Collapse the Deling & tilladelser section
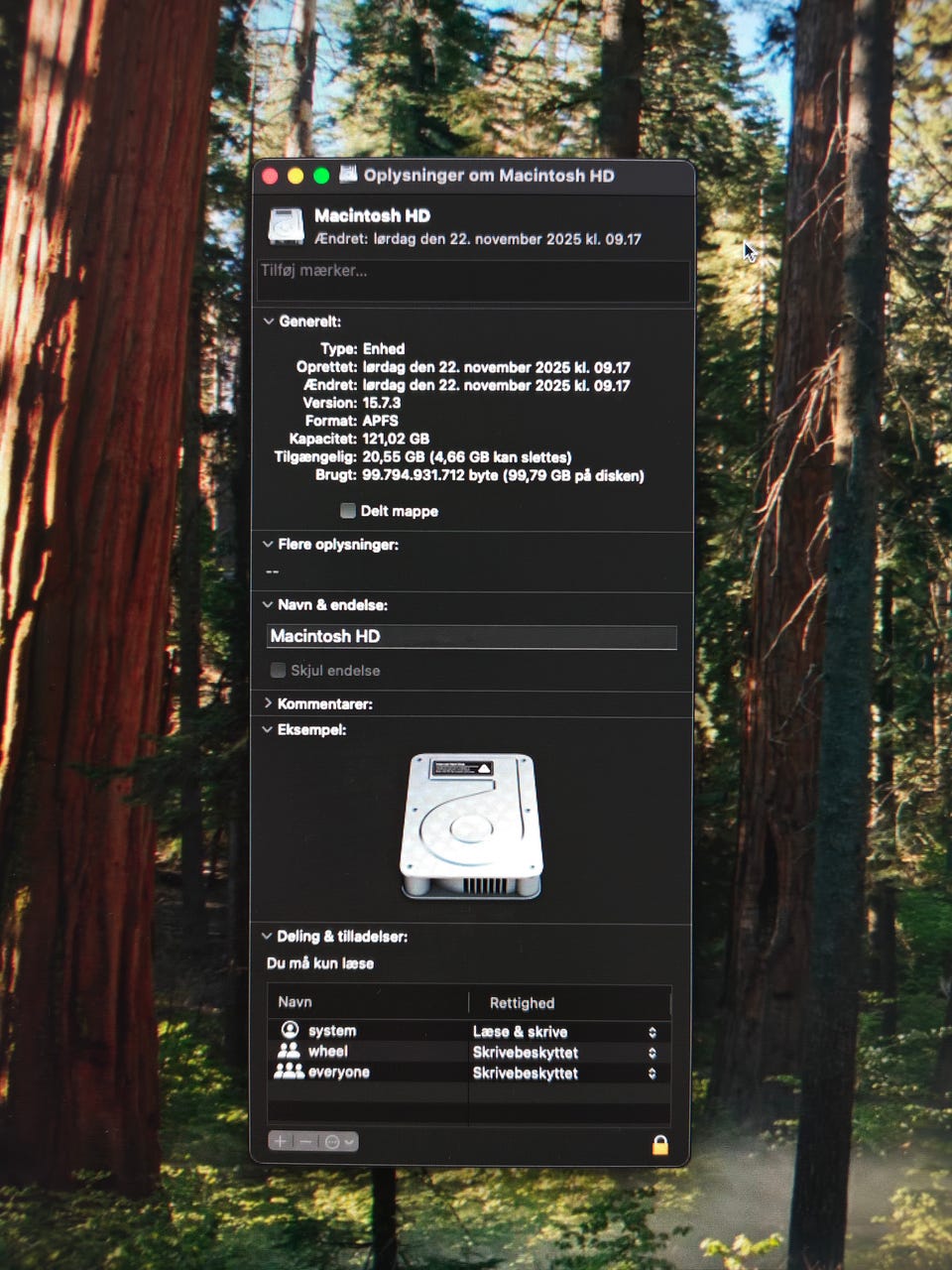The width and height of the screenshot is (952, 1270). coord(267,936)
